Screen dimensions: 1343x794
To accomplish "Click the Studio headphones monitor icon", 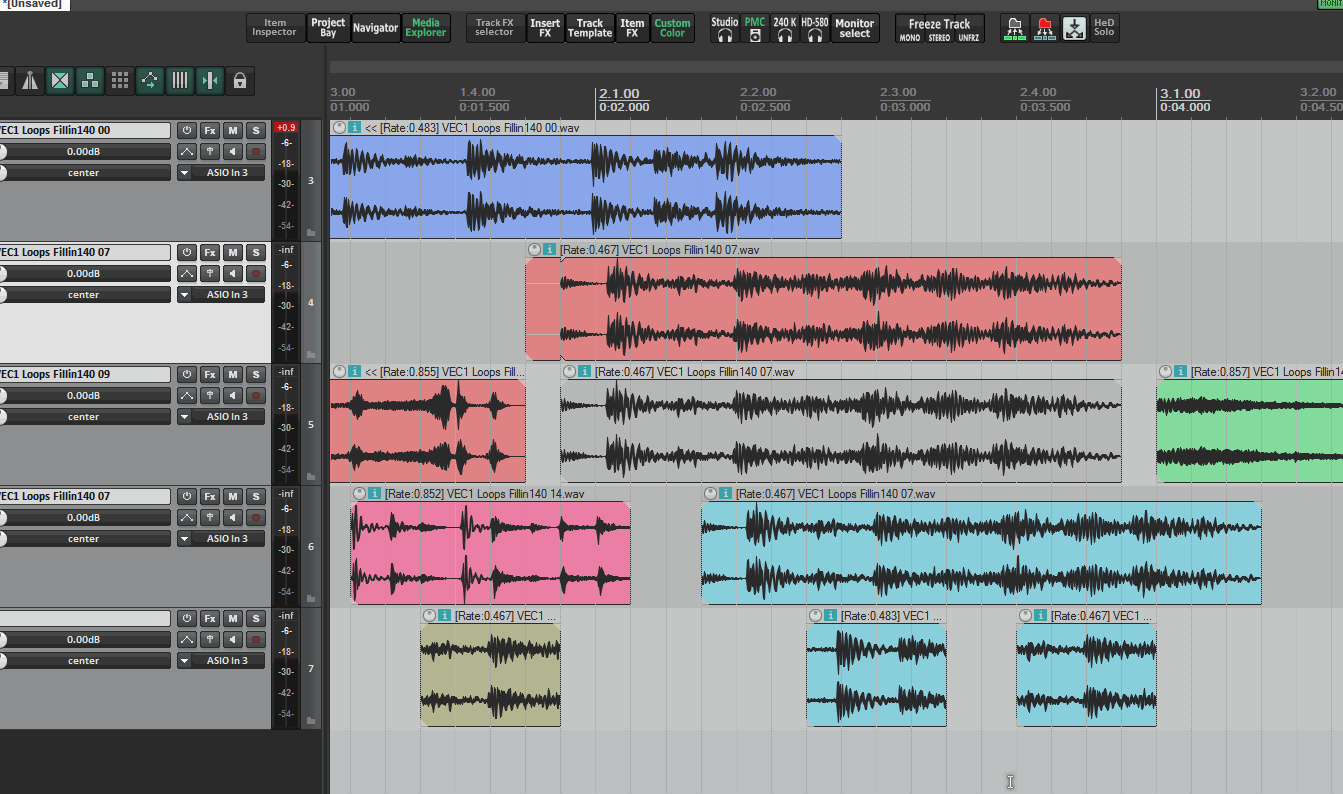I will (x=725, y=29).
